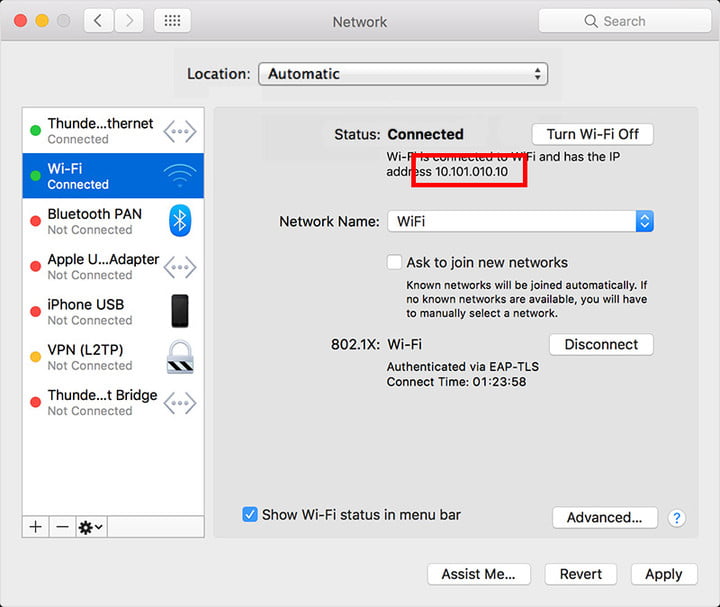
Task: Expand the Network Name combo box
Action: point(644,221)
